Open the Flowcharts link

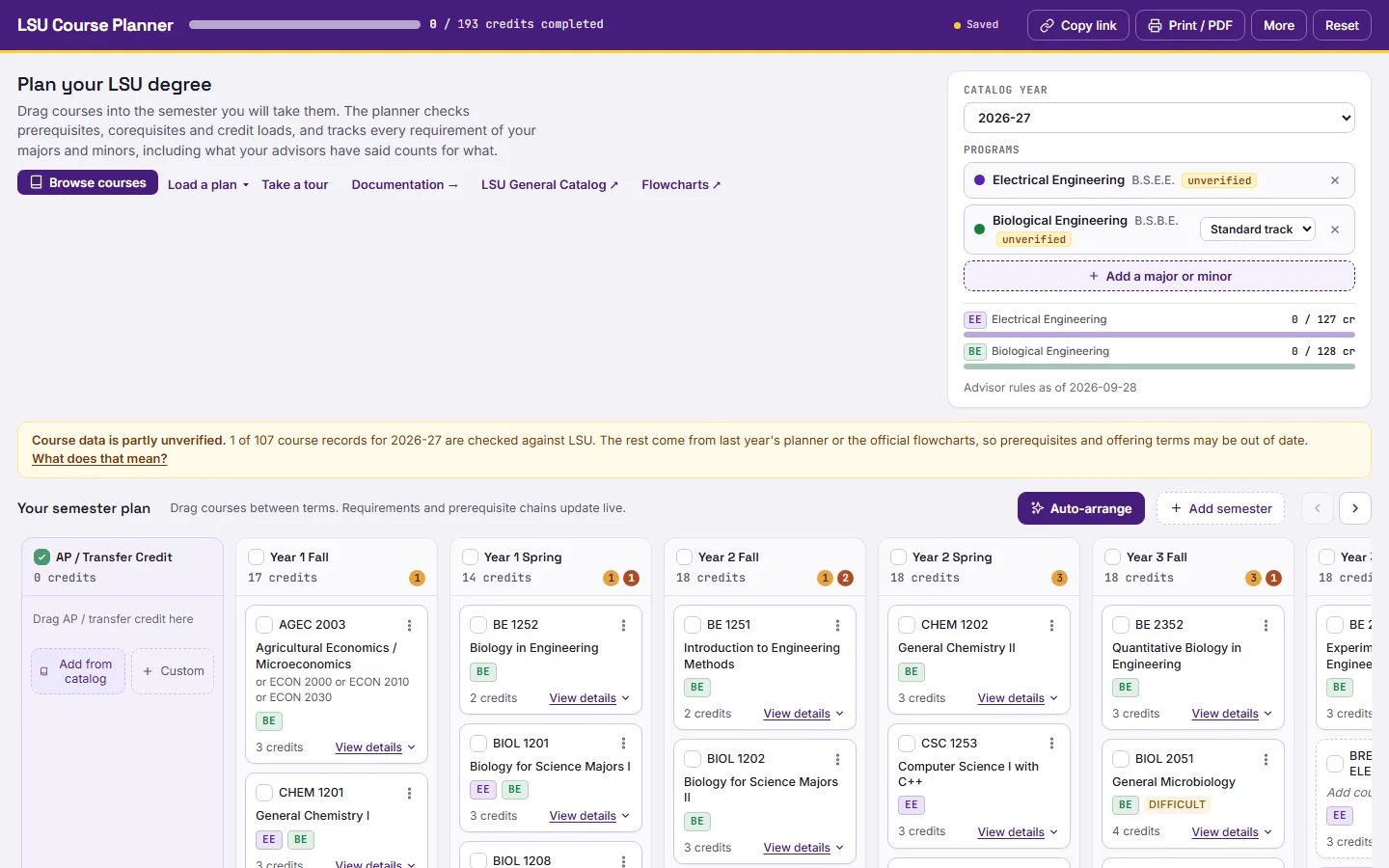681,184
